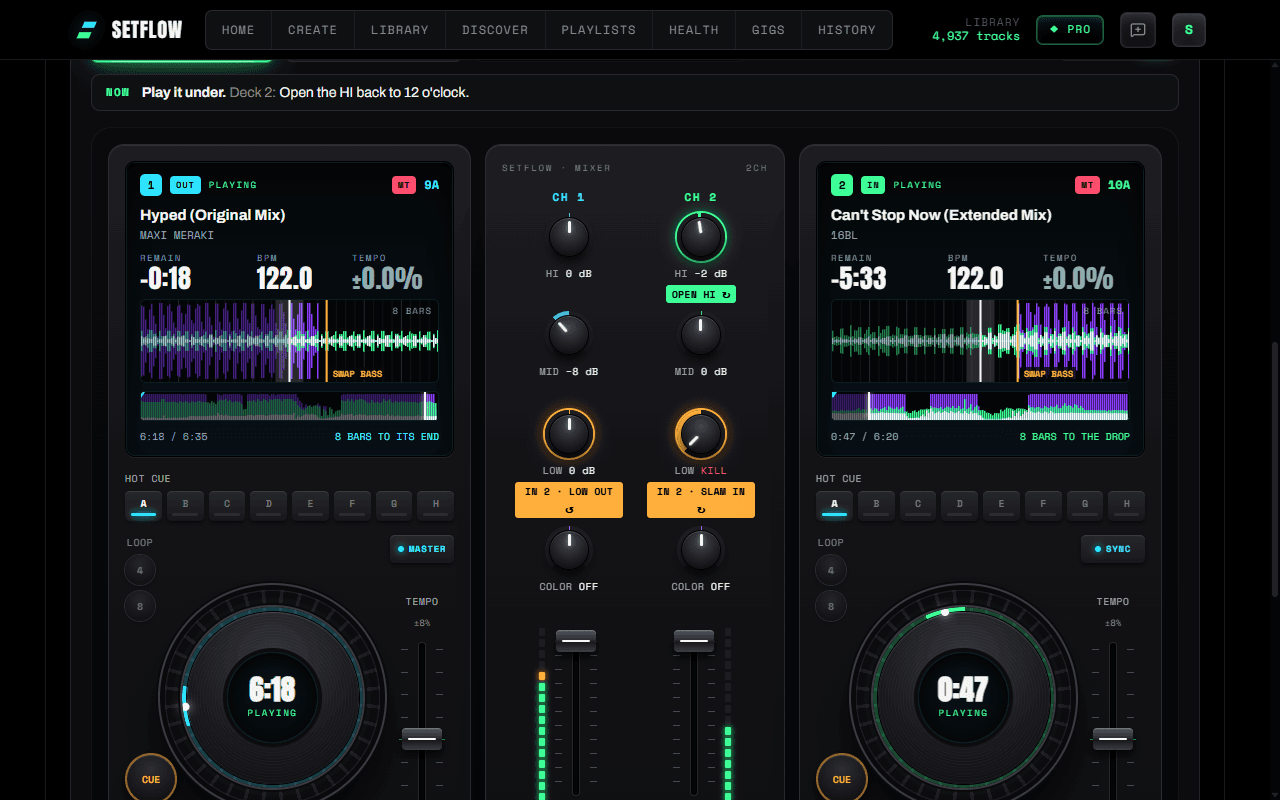Click the Deck 1 number badge
The image size is (1280, 800).
pos(151,185)
